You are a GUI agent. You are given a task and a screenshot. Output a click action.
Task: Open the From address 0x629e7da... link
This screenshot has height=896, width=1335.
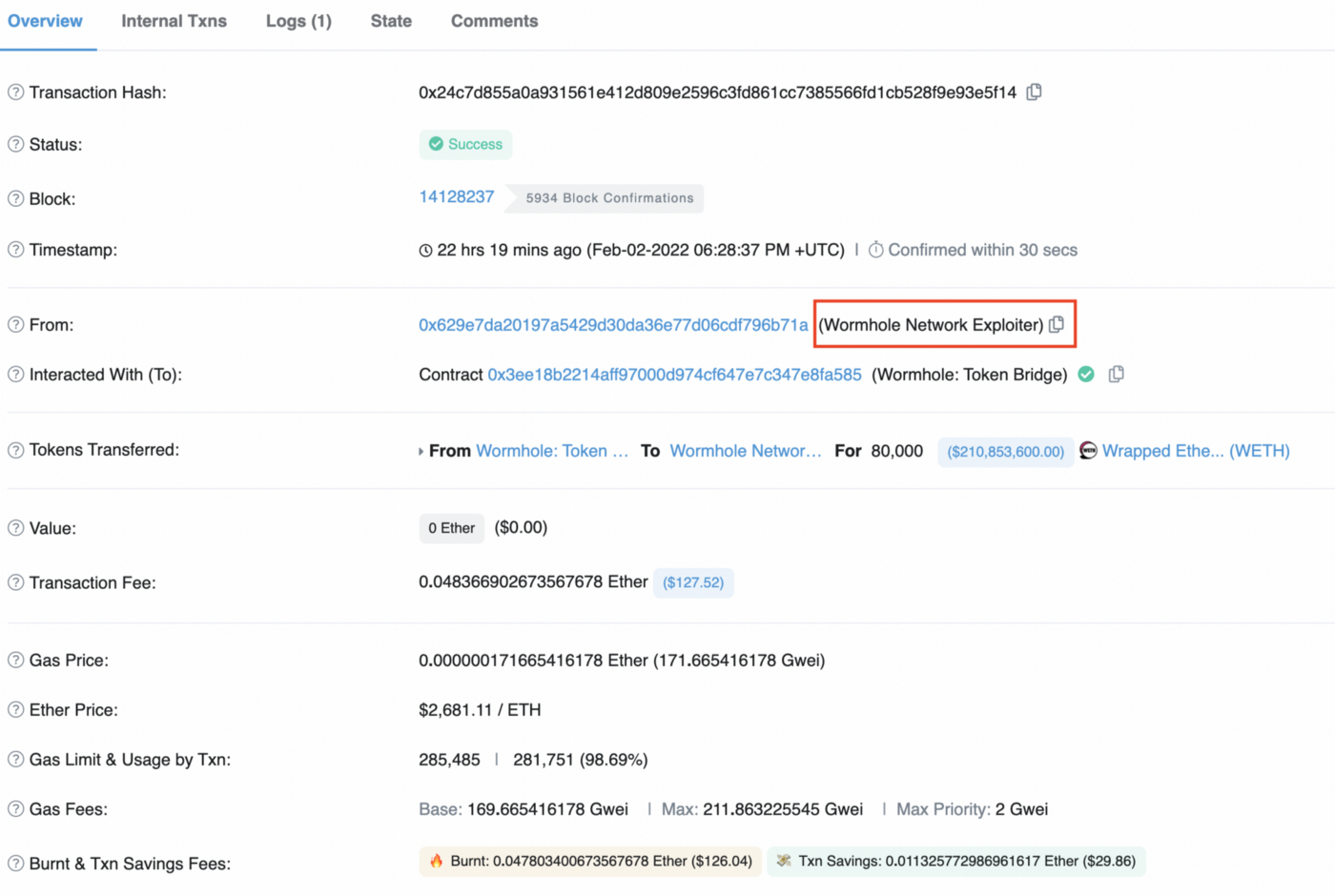pos(613,325)
